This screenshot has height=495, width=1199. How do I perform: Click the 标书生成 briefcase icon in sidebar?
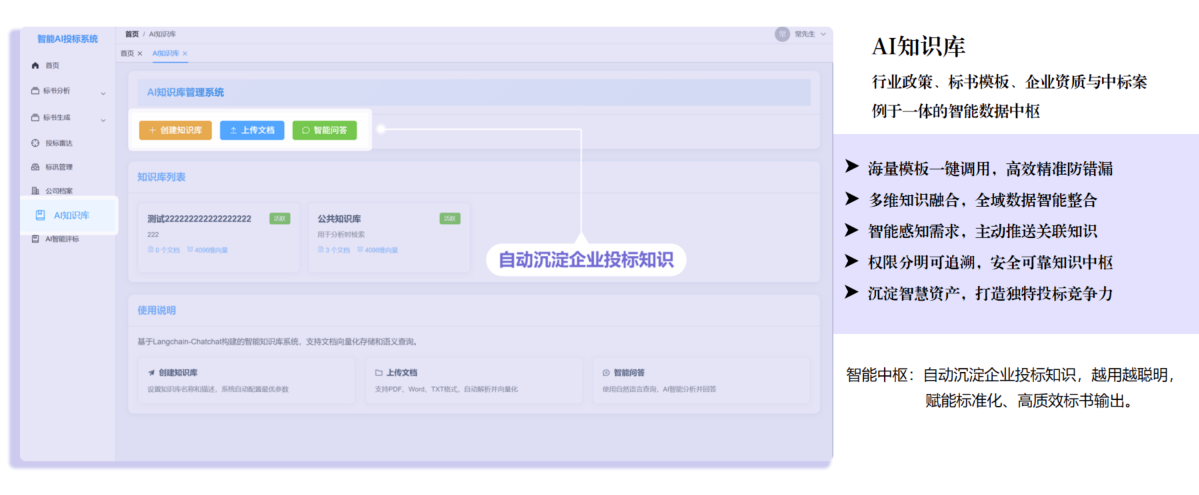point(36,117)
